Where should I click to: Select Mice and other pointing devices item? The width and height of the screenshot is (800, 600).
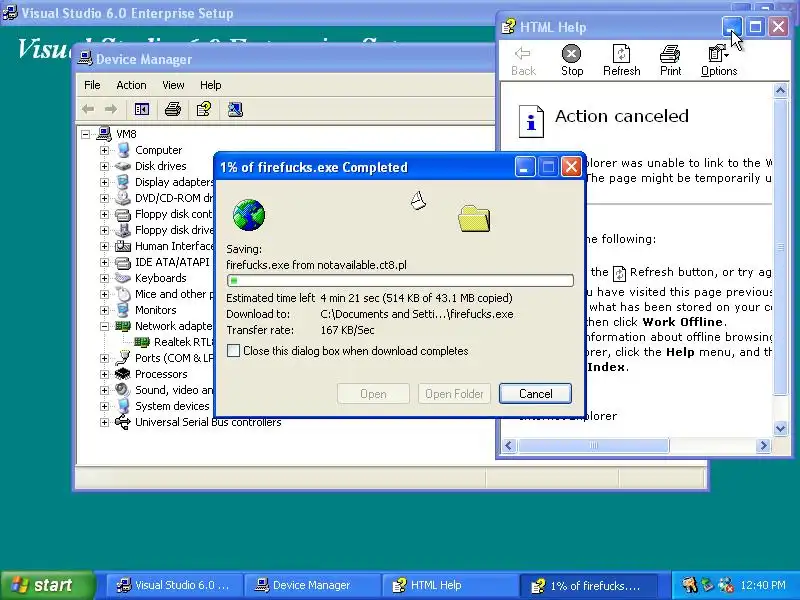174,294
